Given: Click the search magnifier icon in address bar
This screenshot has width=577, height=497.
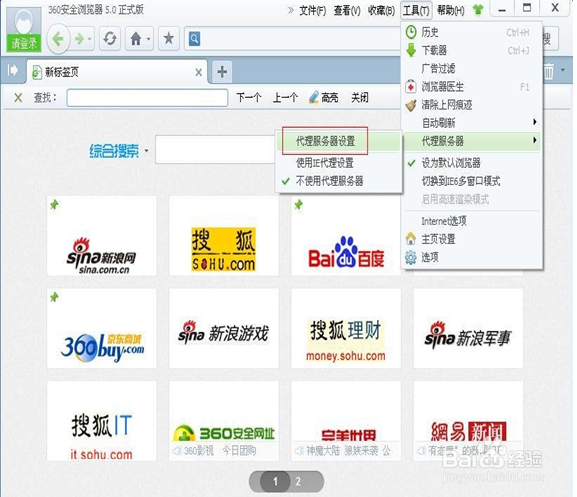Looking at the screenshot, I should pos(194,39).
